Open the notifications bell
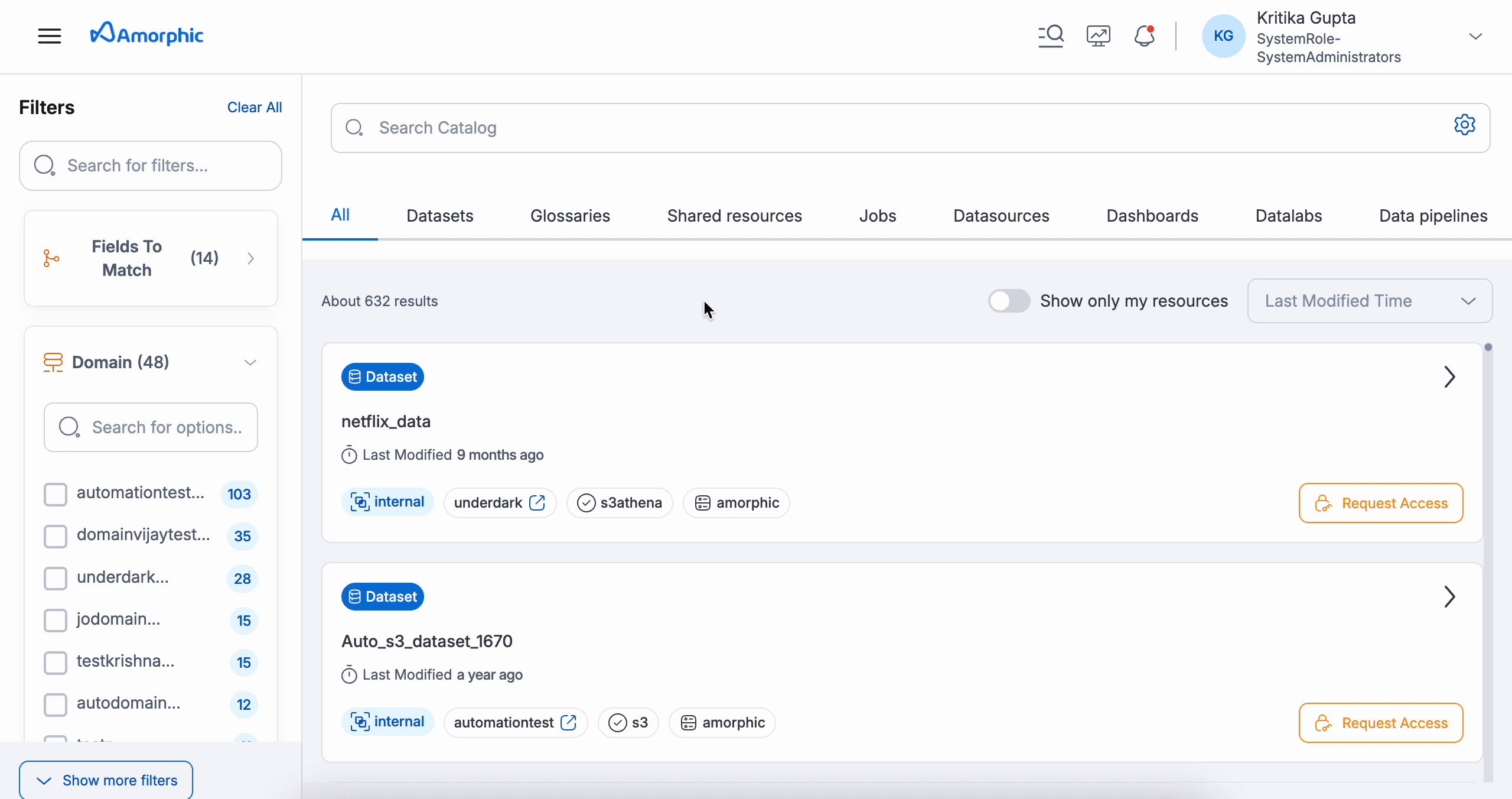Screen dimensions: 1512x799 [x=1143, y=35]
